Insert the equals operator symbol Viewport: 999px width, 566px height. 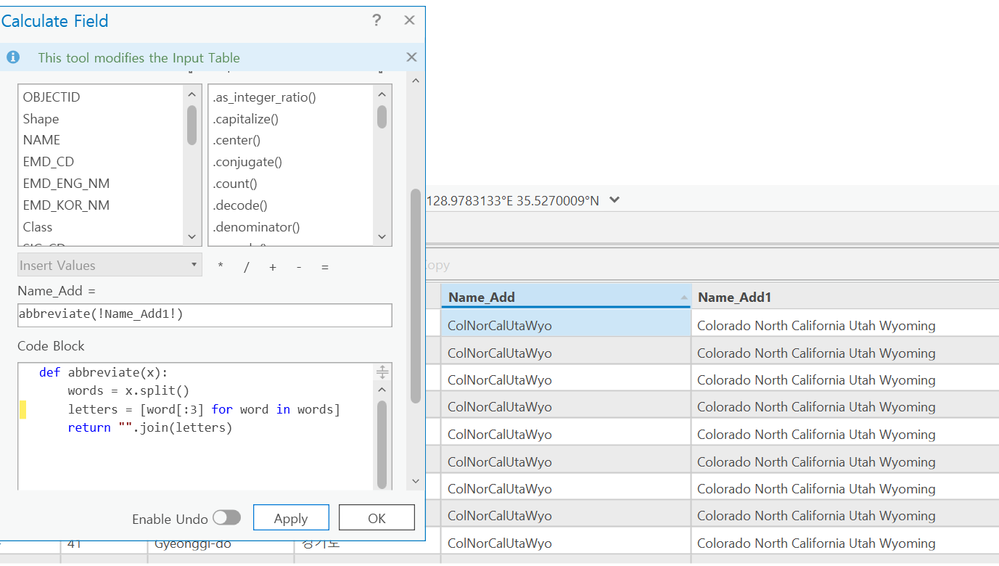[325, 267]
